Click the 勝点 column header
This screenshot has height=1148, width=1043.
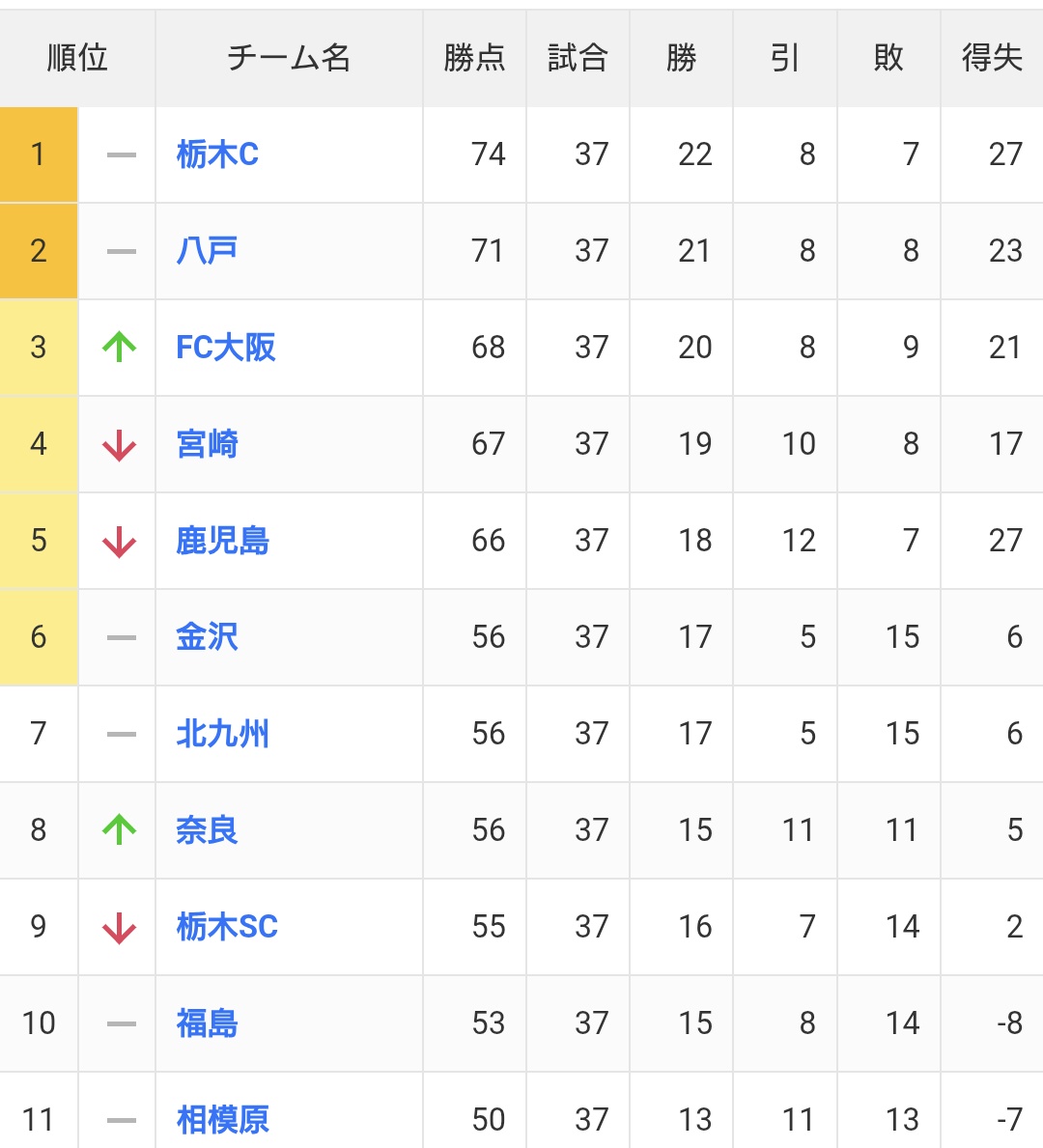(x=474, y=58)
